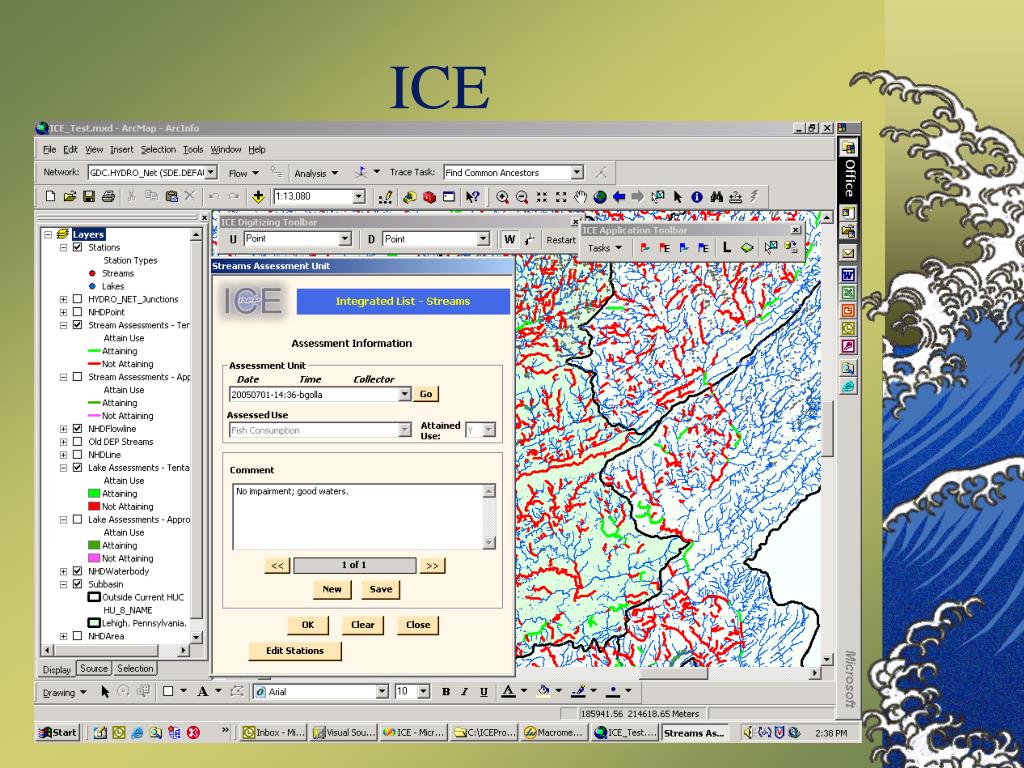Viewport: 1024px width, 768px height.
Task: Click the Open folder toolbar icon
Action: coord(70,196)
